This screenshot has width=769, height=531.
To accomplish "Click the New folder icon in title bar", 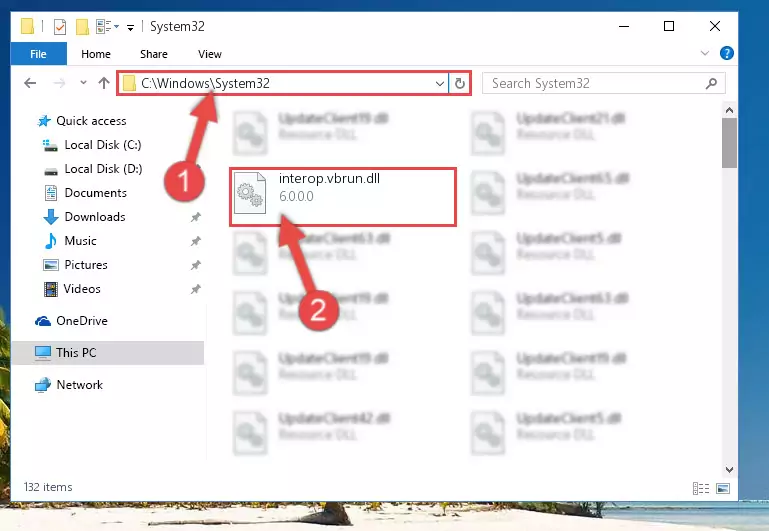I will [x=82, y=26].
